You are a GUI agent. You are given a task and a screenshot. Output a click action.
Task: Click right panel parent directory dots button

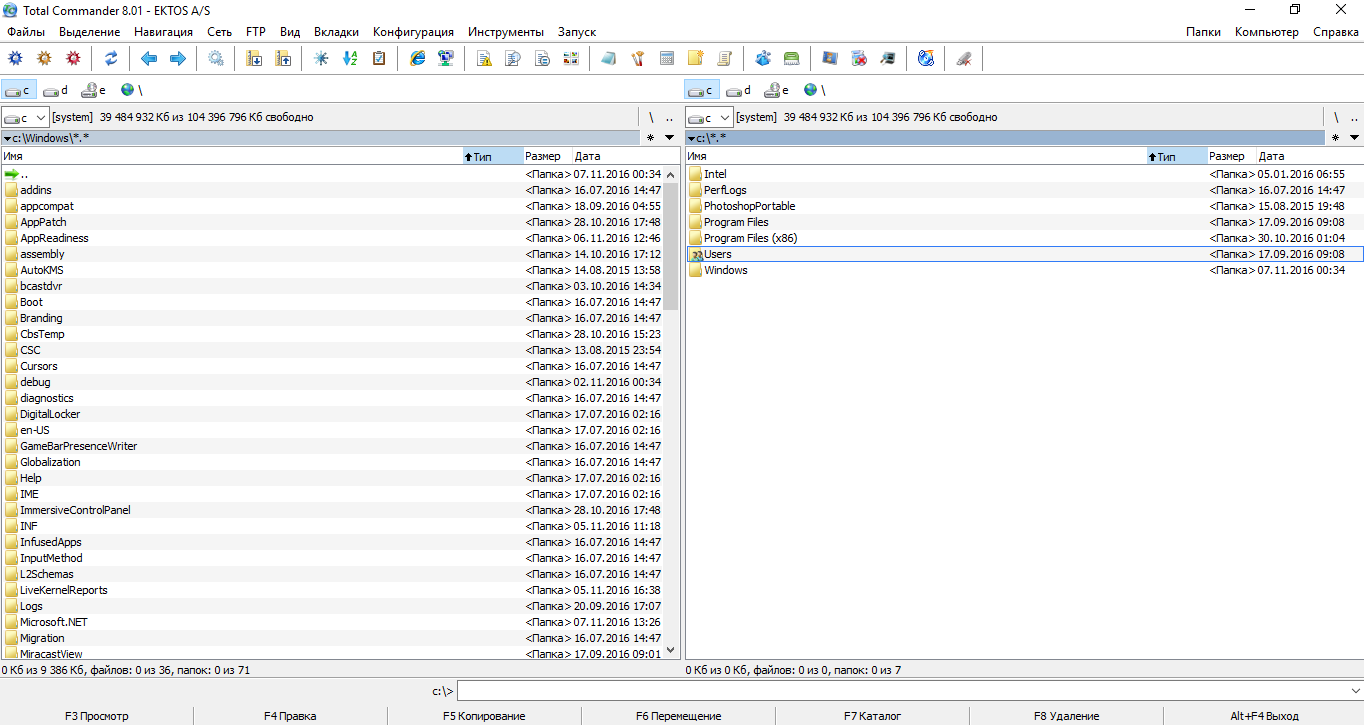(1353, 117)
